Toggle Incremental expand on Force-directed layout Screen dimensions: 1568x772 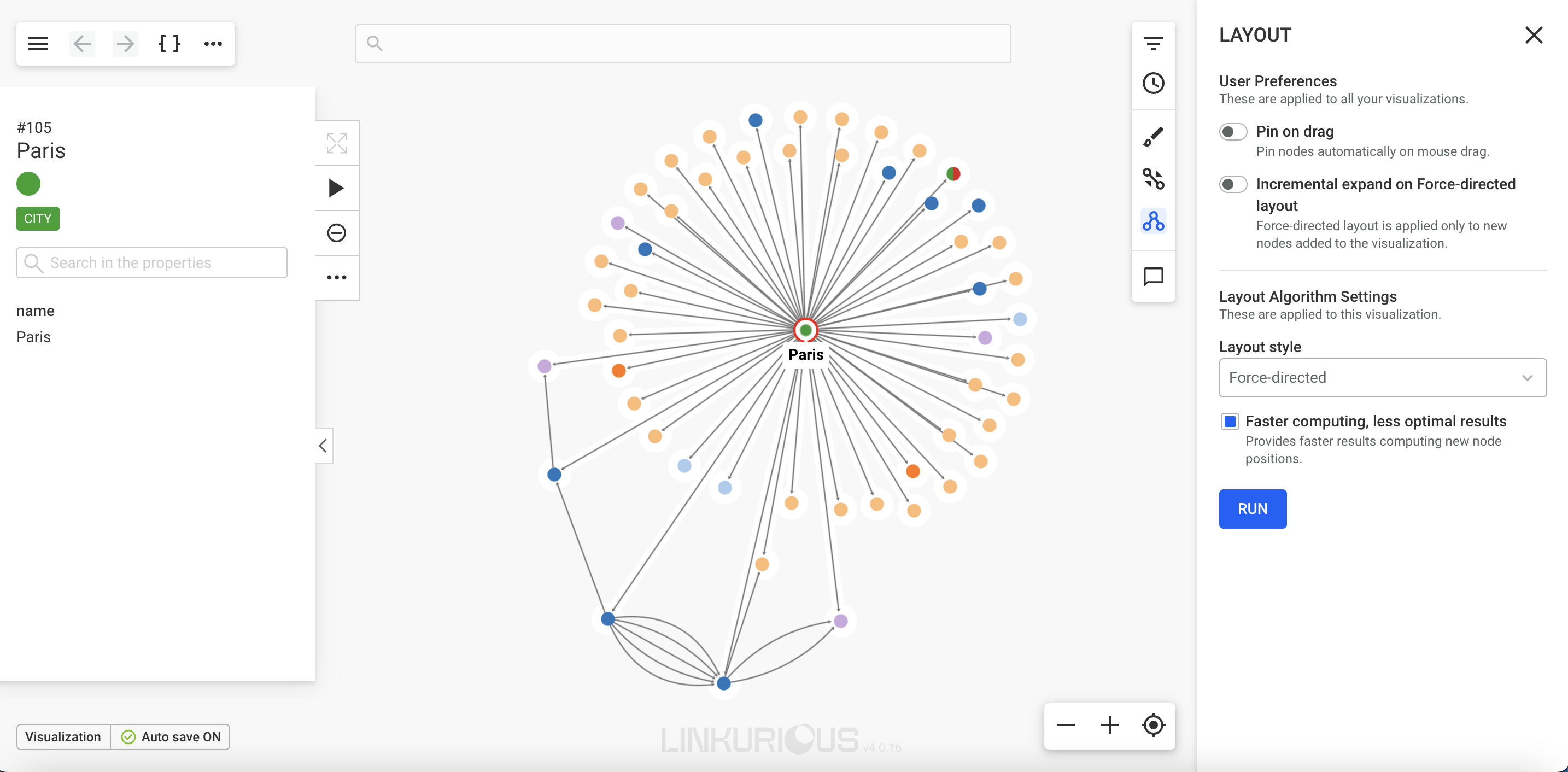1233,184
